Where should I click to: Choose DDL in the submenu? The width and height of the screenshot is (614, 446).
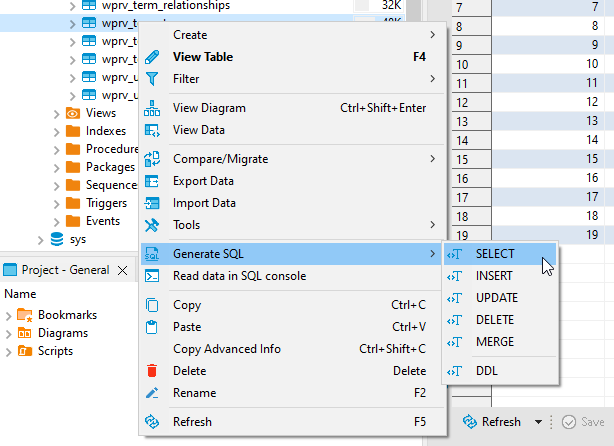tap(487, 371)
